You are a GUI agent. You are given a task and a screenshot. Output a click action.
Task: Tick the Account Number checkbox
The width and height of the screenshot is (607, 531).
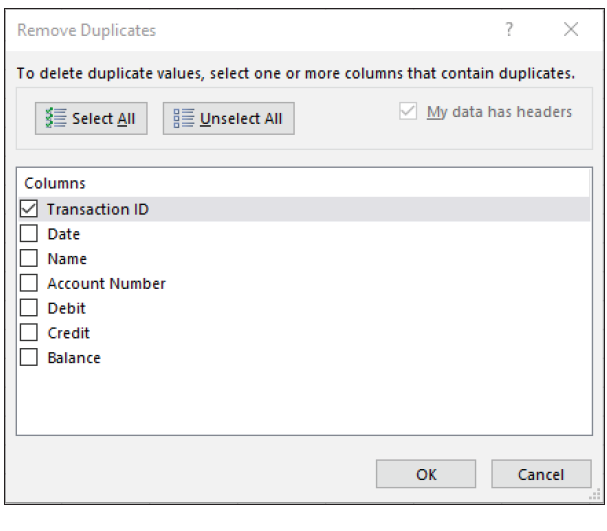tap(29, 284)
